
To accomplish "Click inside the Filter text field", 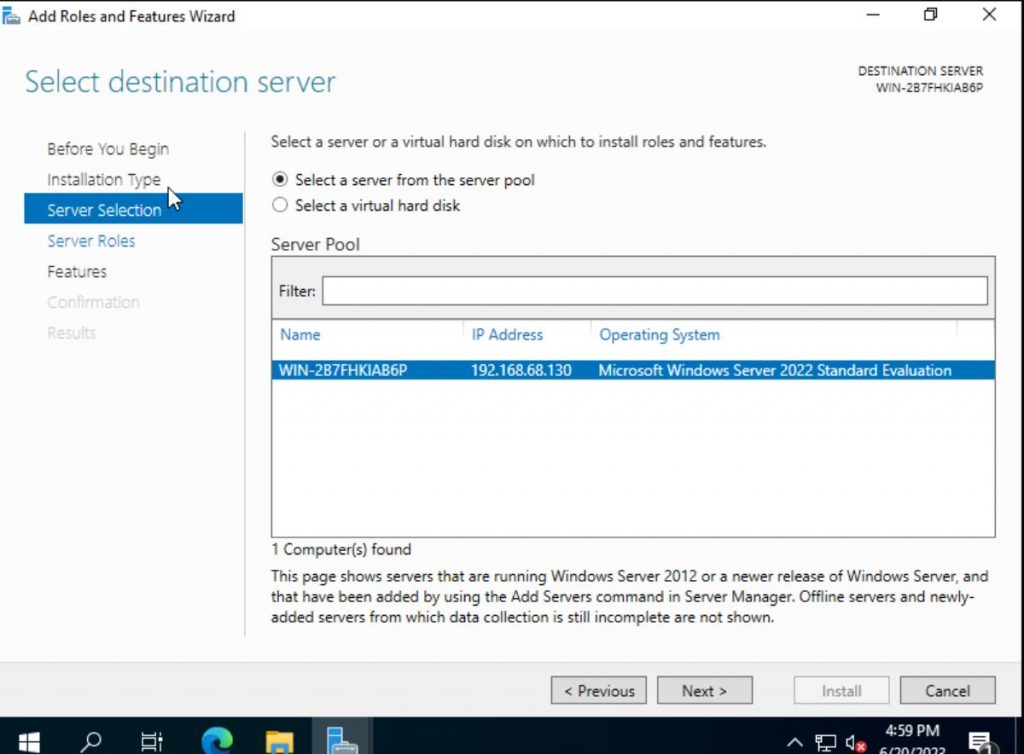I will click(650, 291).
